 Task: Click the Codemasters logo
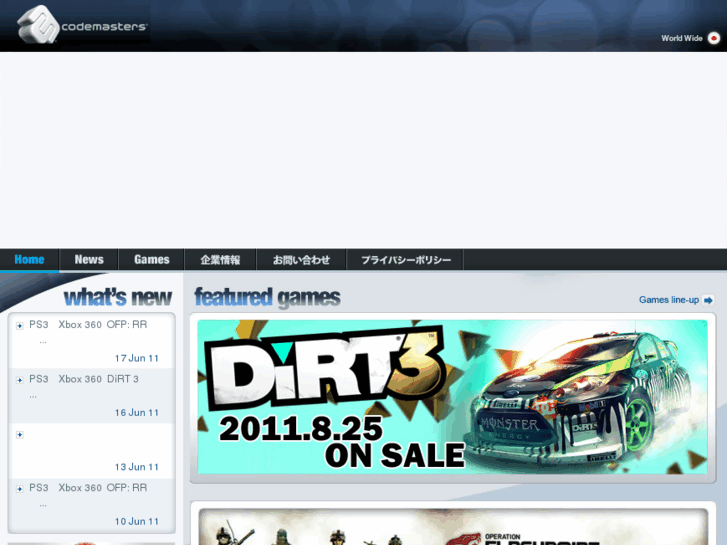(82, 25)
